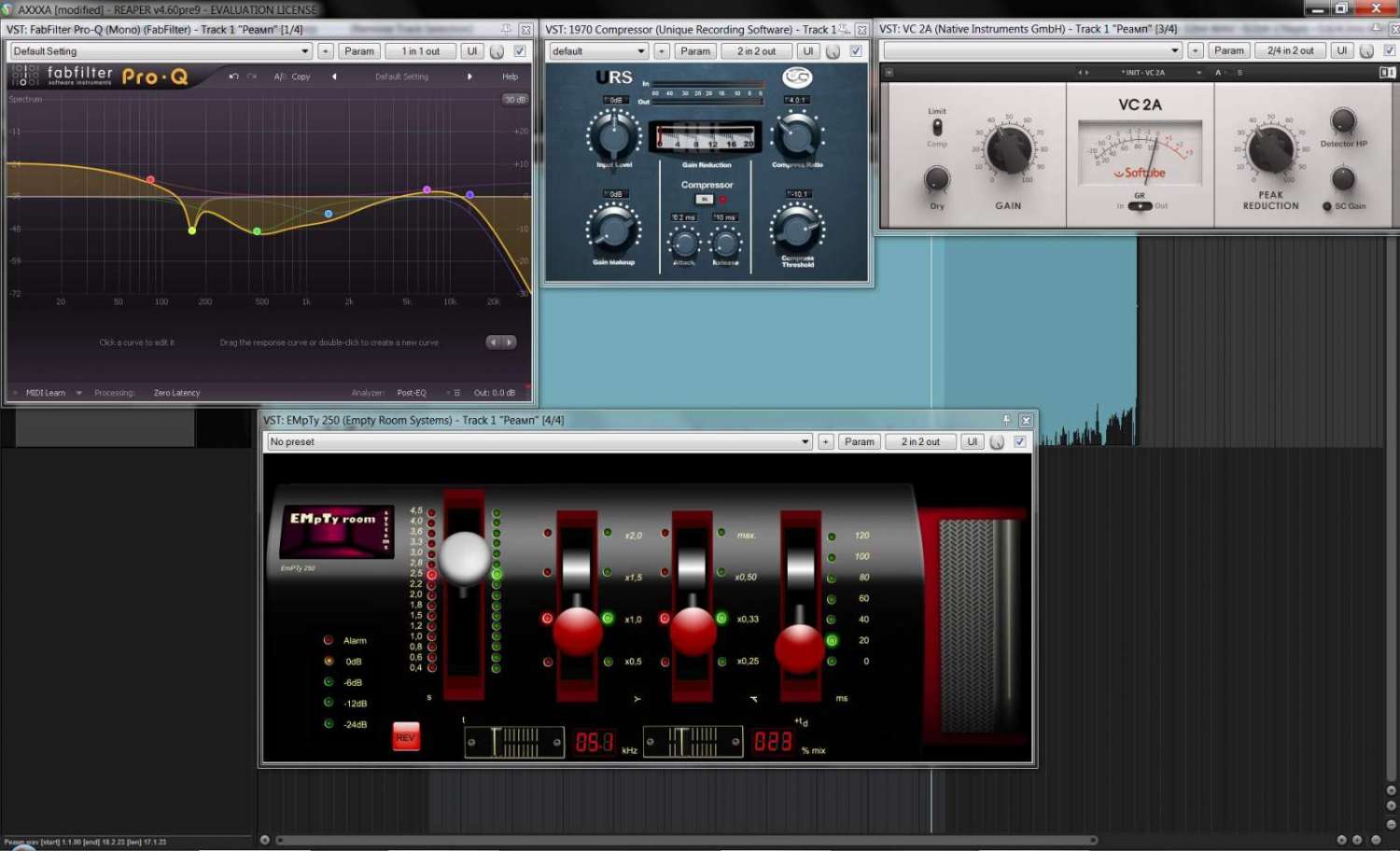Click the Input Level knob on 1970 Compressor
This screenshot has width=1400, height=851.
click(613, 135)
